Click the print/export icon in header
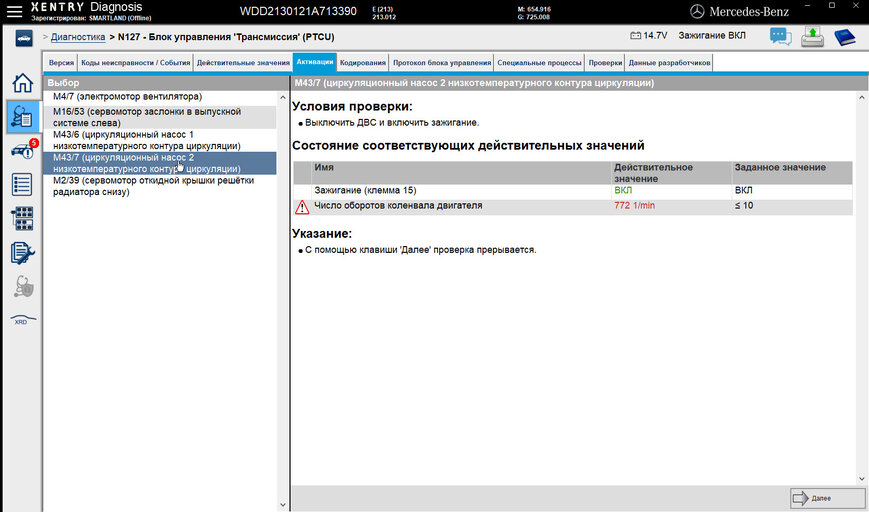Image resolution: width=869 pixels, height=512 pixels. 812,37
